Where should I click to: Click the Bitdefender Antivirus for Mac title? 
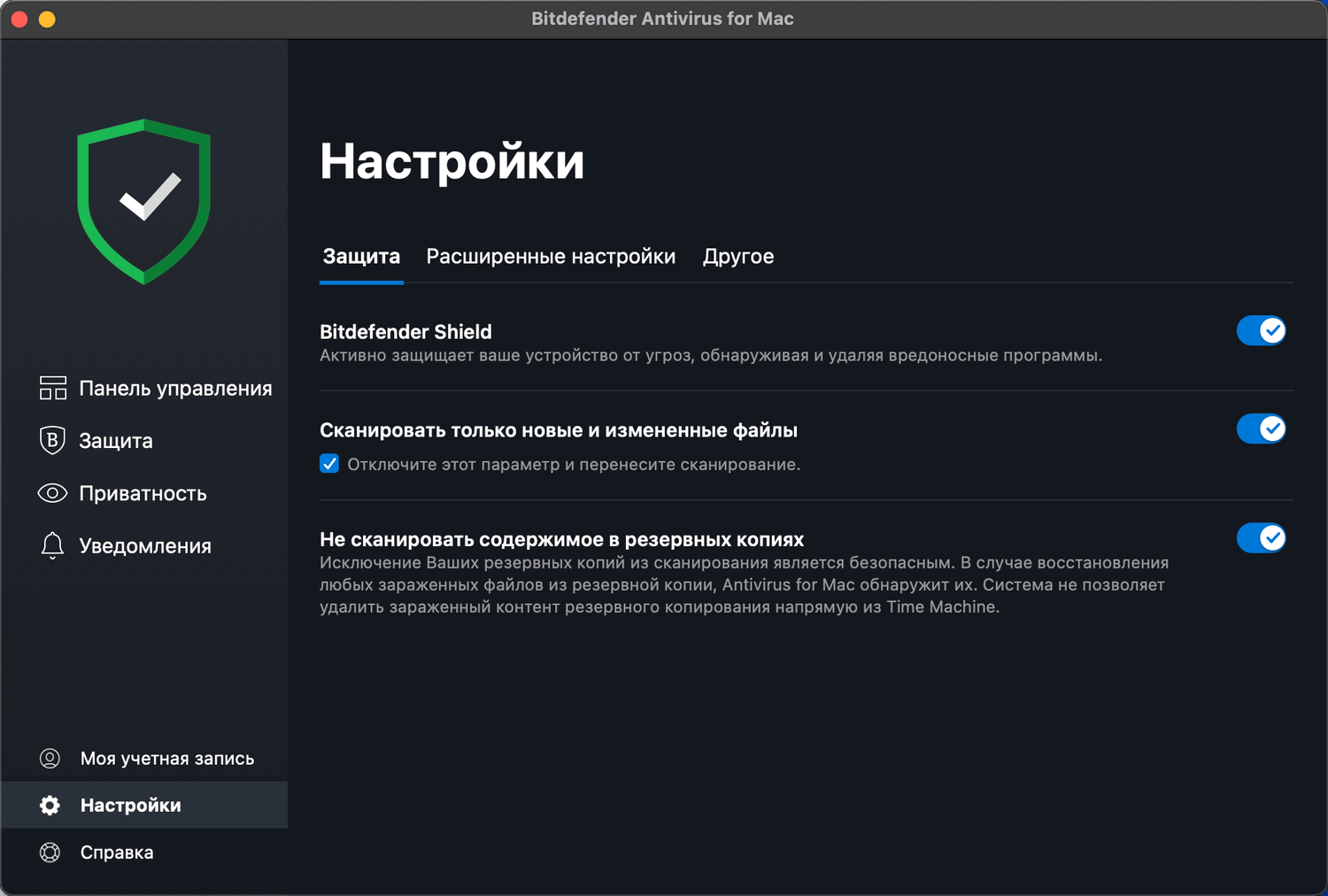point(662,19)
